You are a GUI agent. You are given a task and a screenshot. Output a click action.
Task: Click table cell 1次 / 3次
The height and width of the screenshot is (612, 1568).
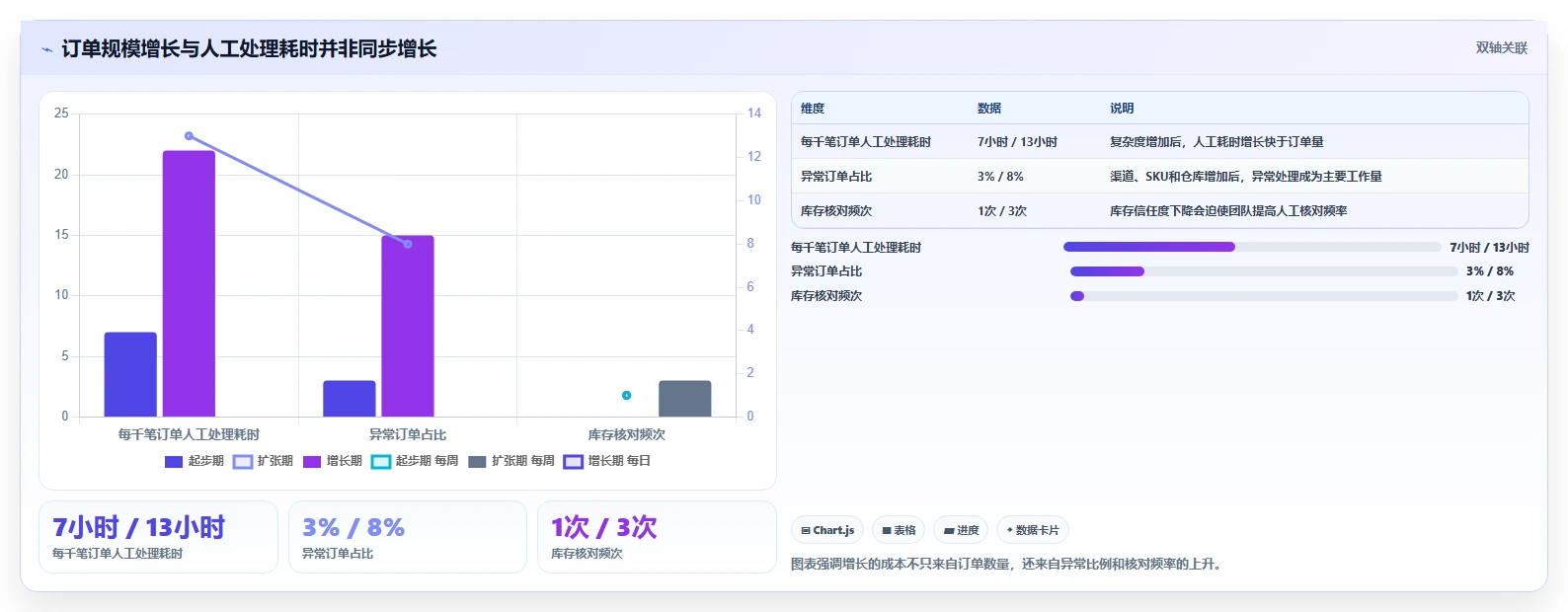[x=1002, y=211]
